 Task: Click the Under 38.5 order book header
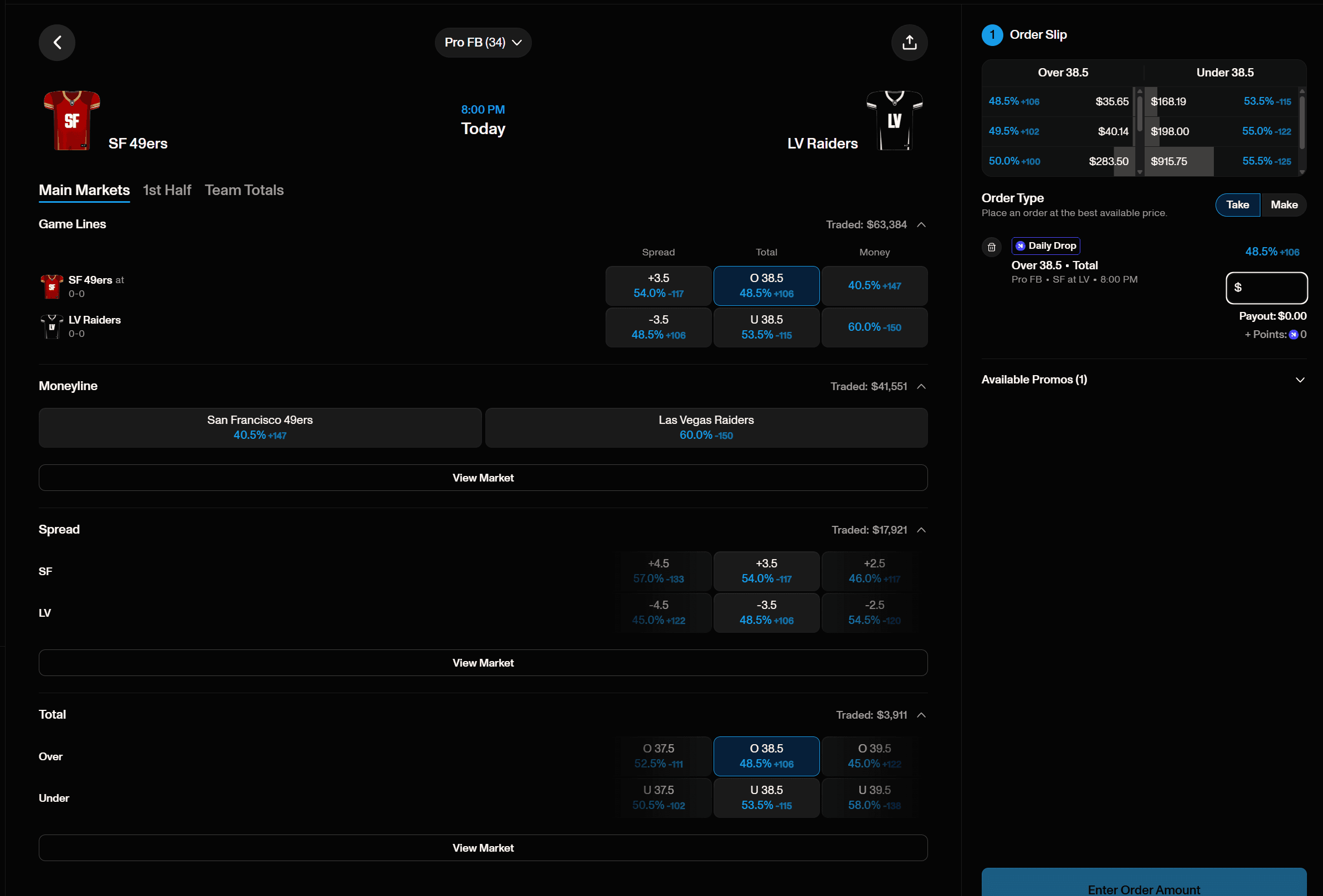pyautogui.click(x=1225, y=73)
